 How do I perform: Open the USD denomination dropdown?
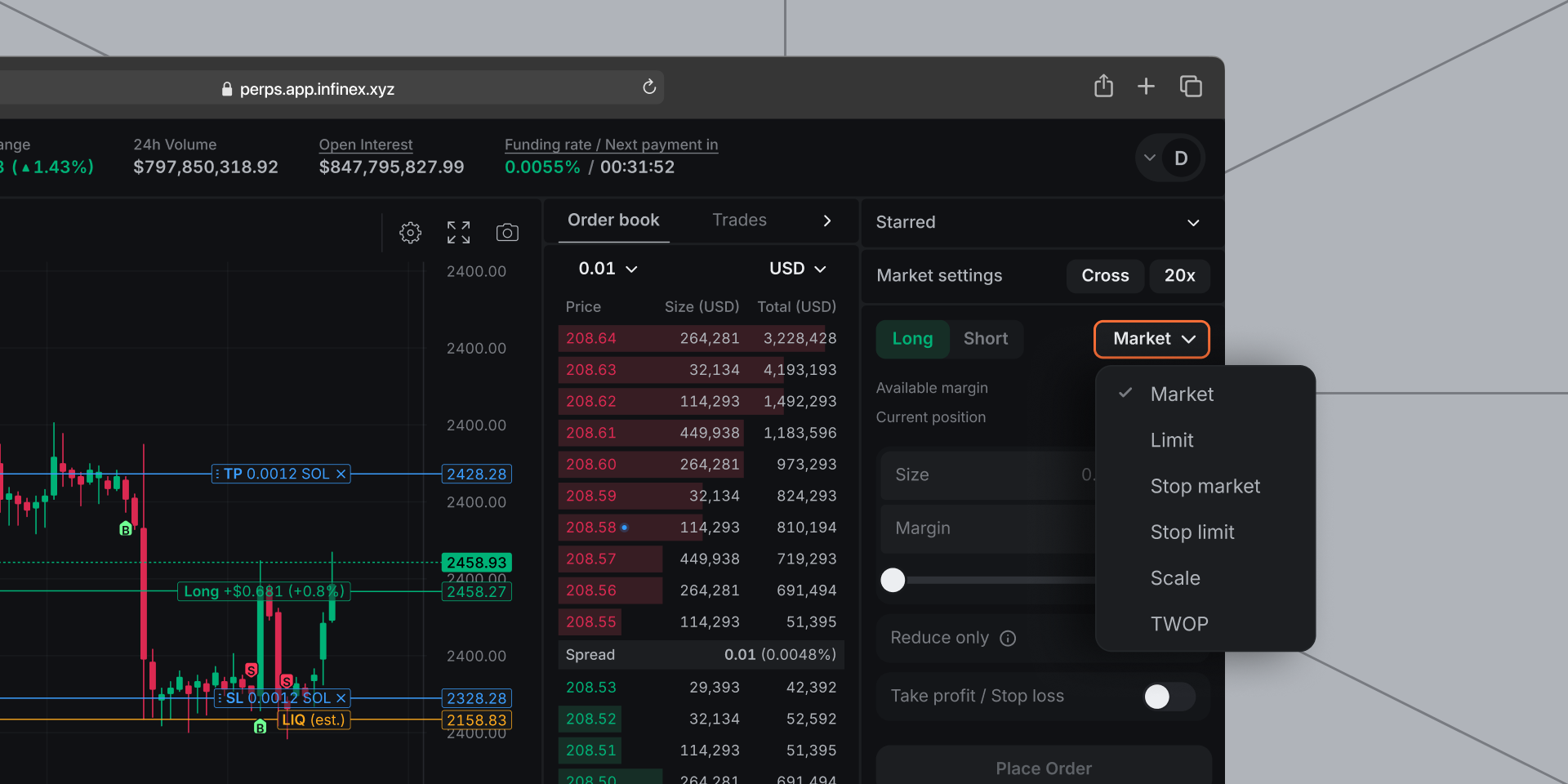[x=797, y=269]
